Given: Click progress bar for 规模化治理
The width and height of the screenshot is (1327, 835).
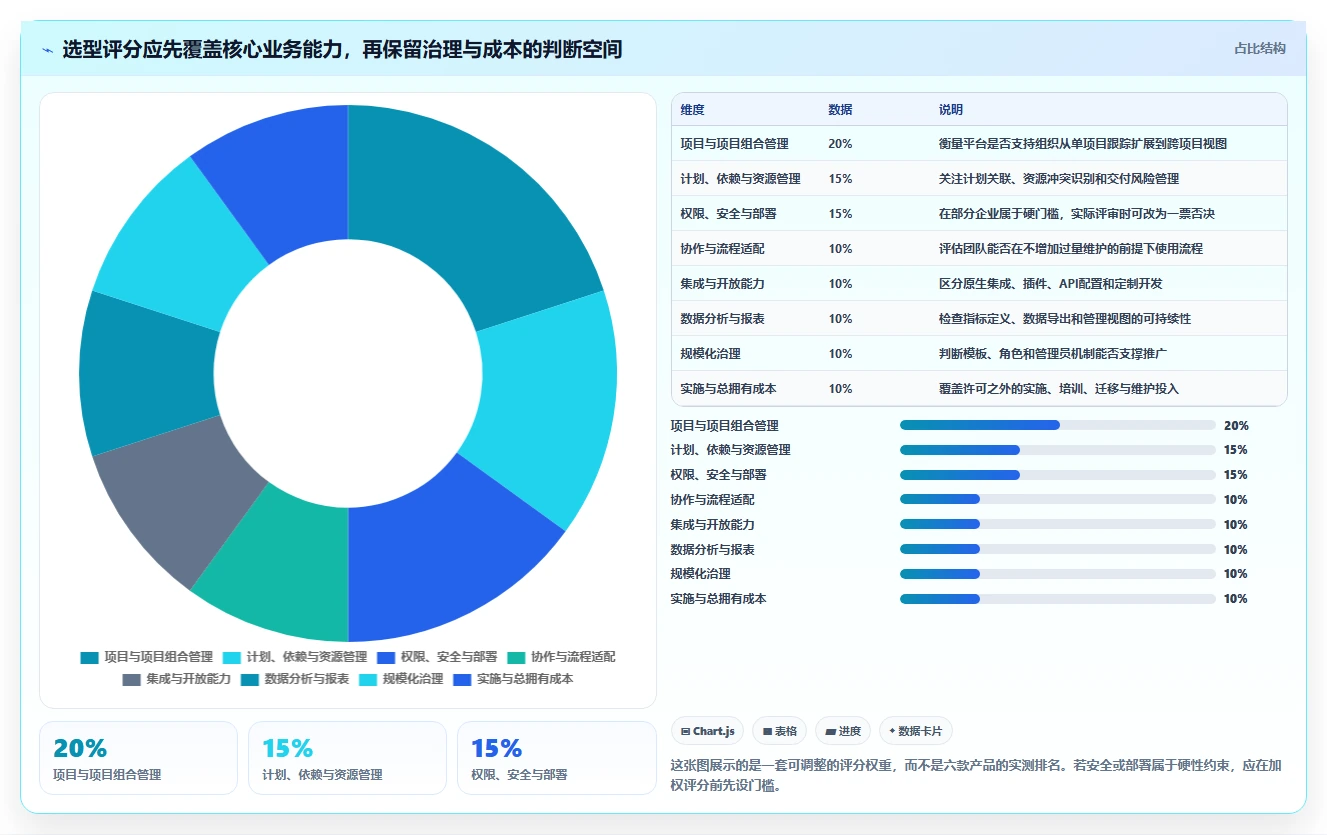Looking at the screenshot, I should point(1057,574).
